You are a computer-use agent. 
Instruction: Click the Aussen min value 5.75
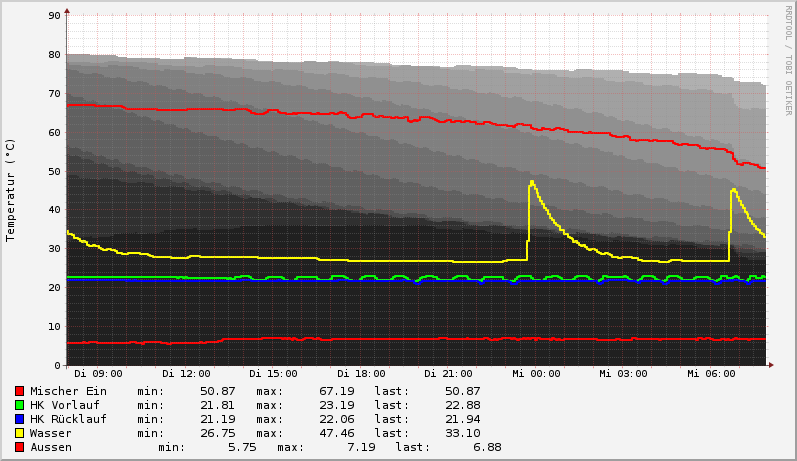coord(242,447)
